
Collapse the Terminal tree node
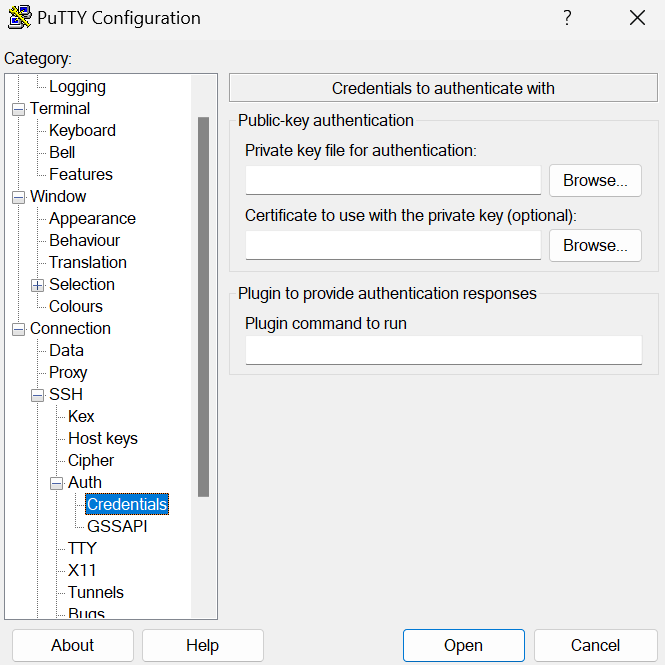pos(18,109)
